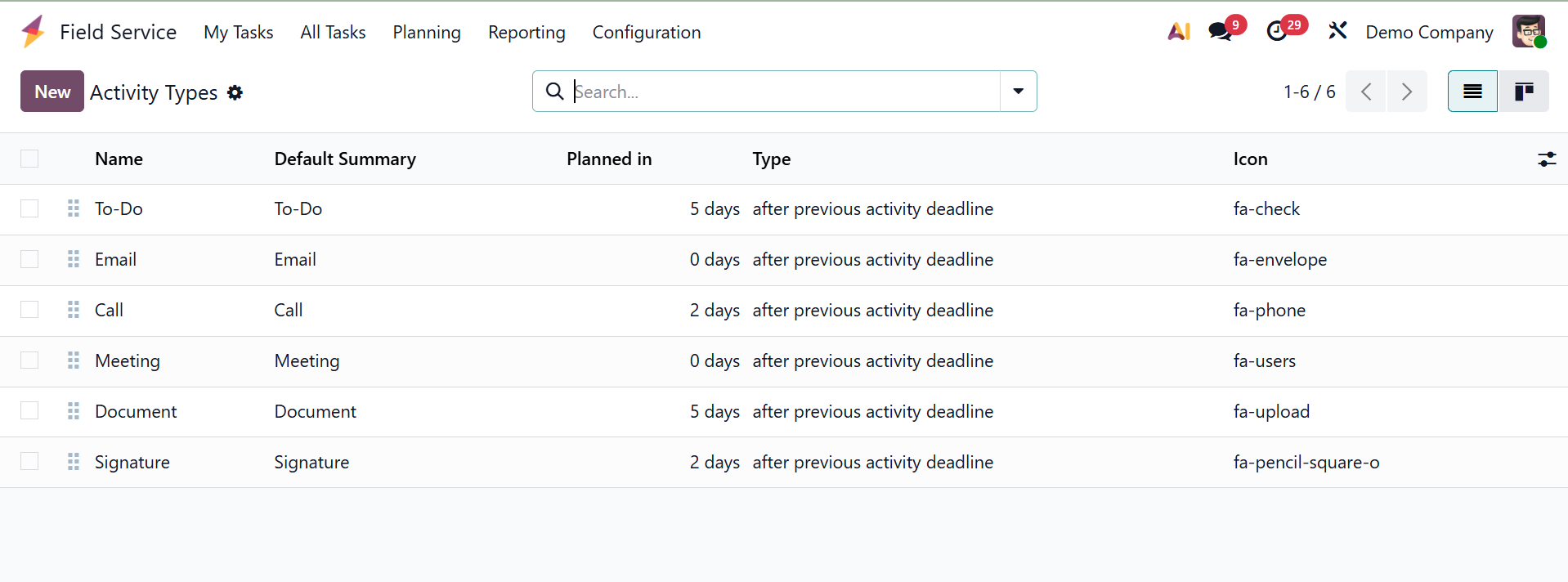Open the Reporting menu
This screenshot has height=582, width=1568.
point(526,33)
